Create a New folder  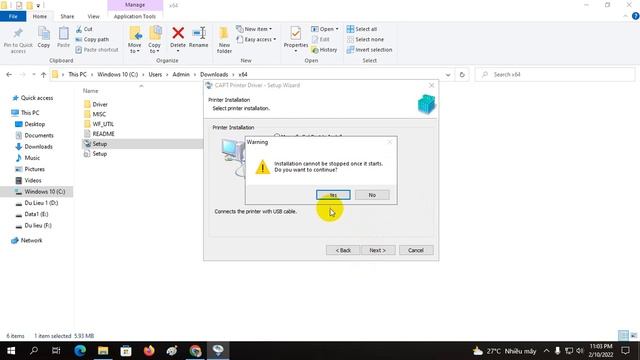(224, 40)
